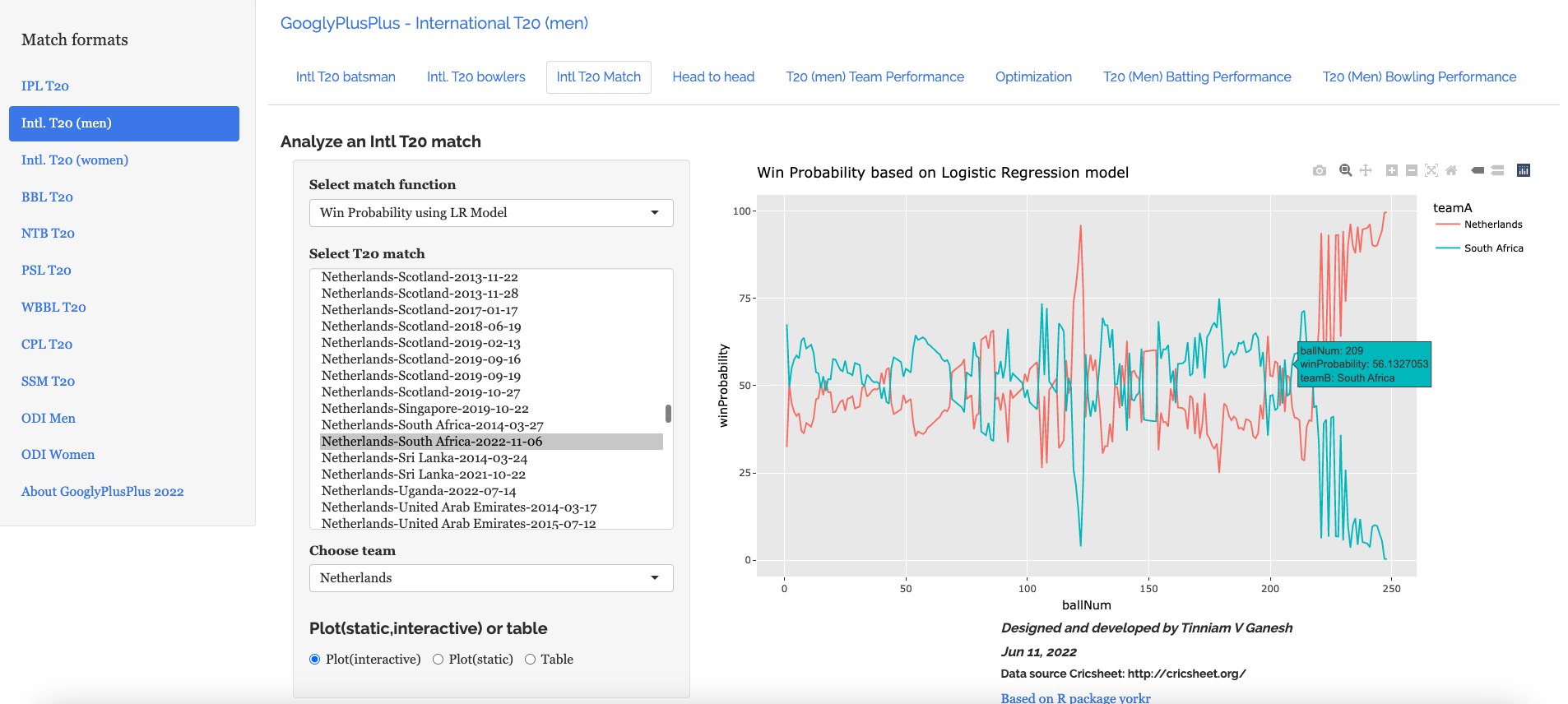Follow the Based on R package yorkr link
This screenshot has width=1568, height=704.
click(x=1075, y=697)
